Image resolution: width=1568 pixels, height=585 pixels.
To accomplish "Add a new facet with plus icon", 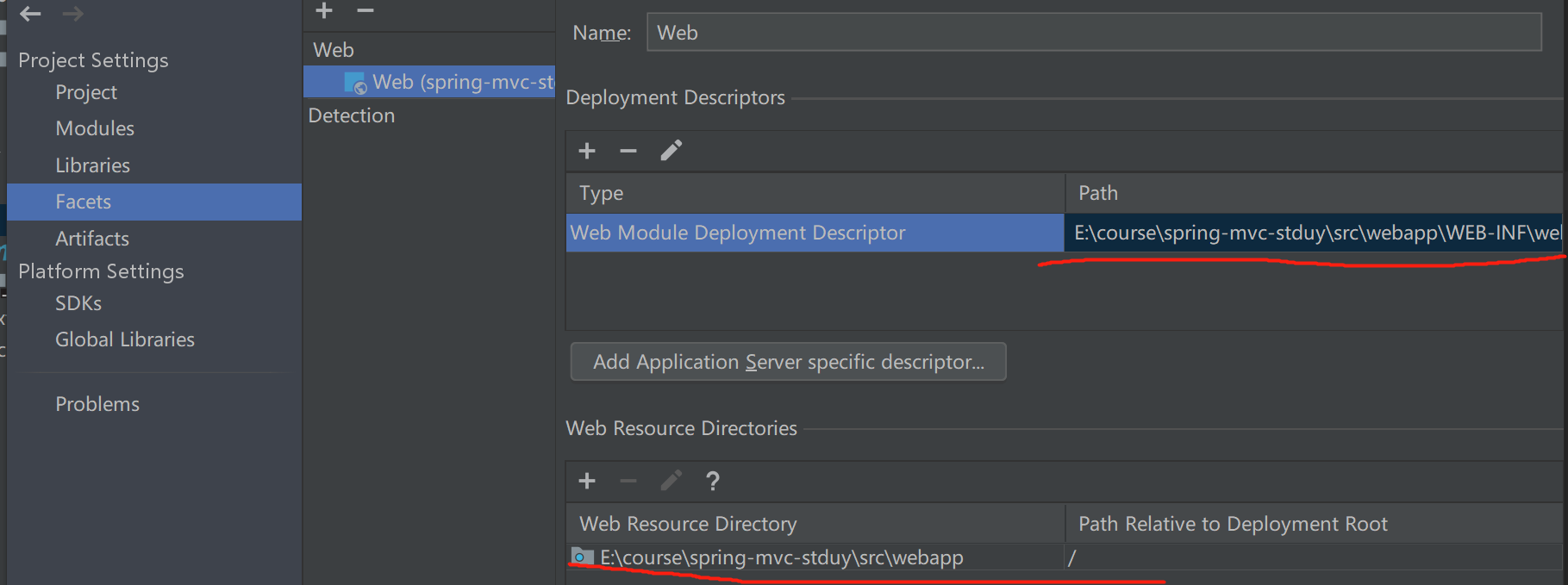I will tap(324, 10).
